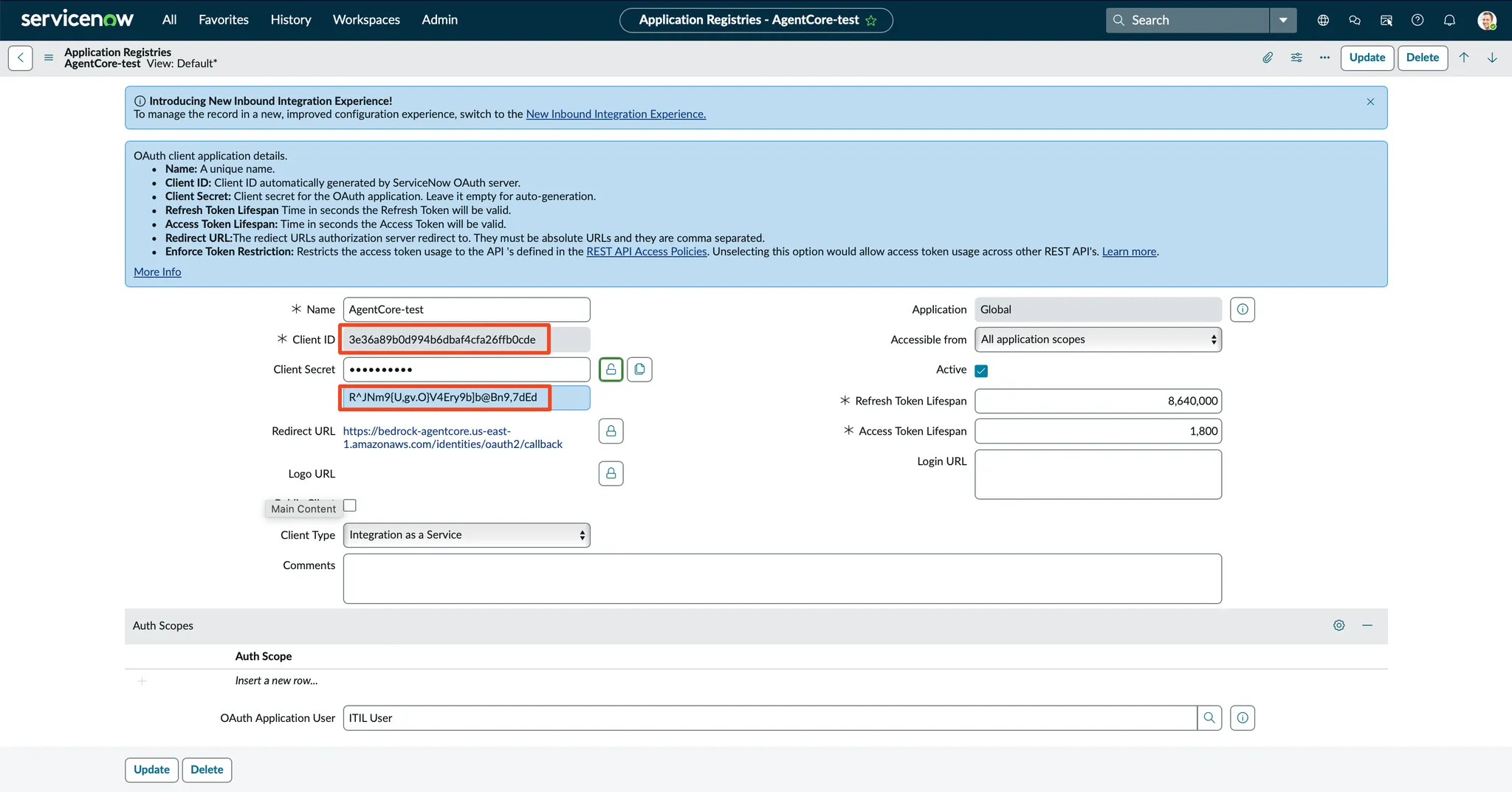Click the Client Secret password field
The height and width of the screenshot is (792, 1512).
click(467, 369)
